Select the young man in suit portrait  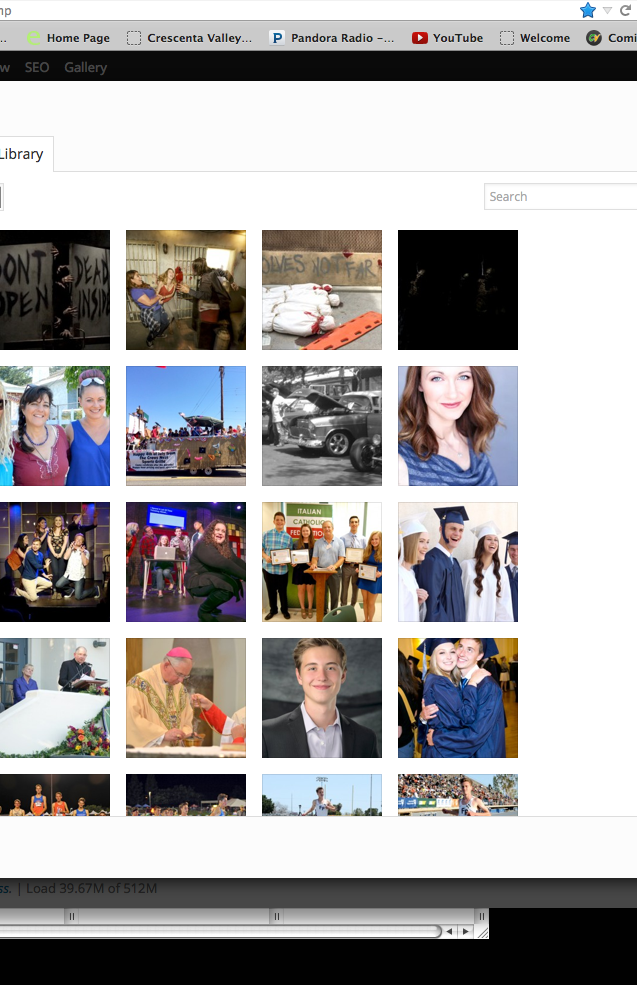pyautogui.click(x=322, y=698)
